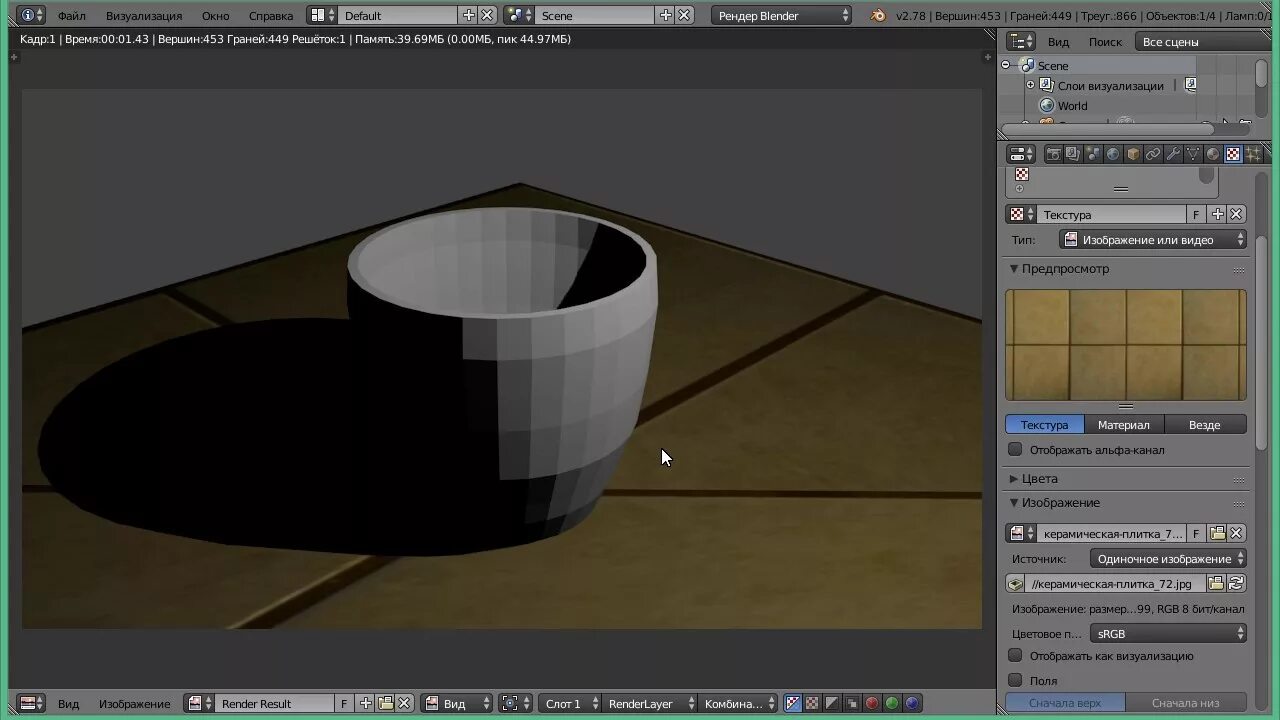Image resolution: width=1280 pixels, height=720 pixels.
Task: Open the Тип texture type dropdown
Action: (1153, 240)
